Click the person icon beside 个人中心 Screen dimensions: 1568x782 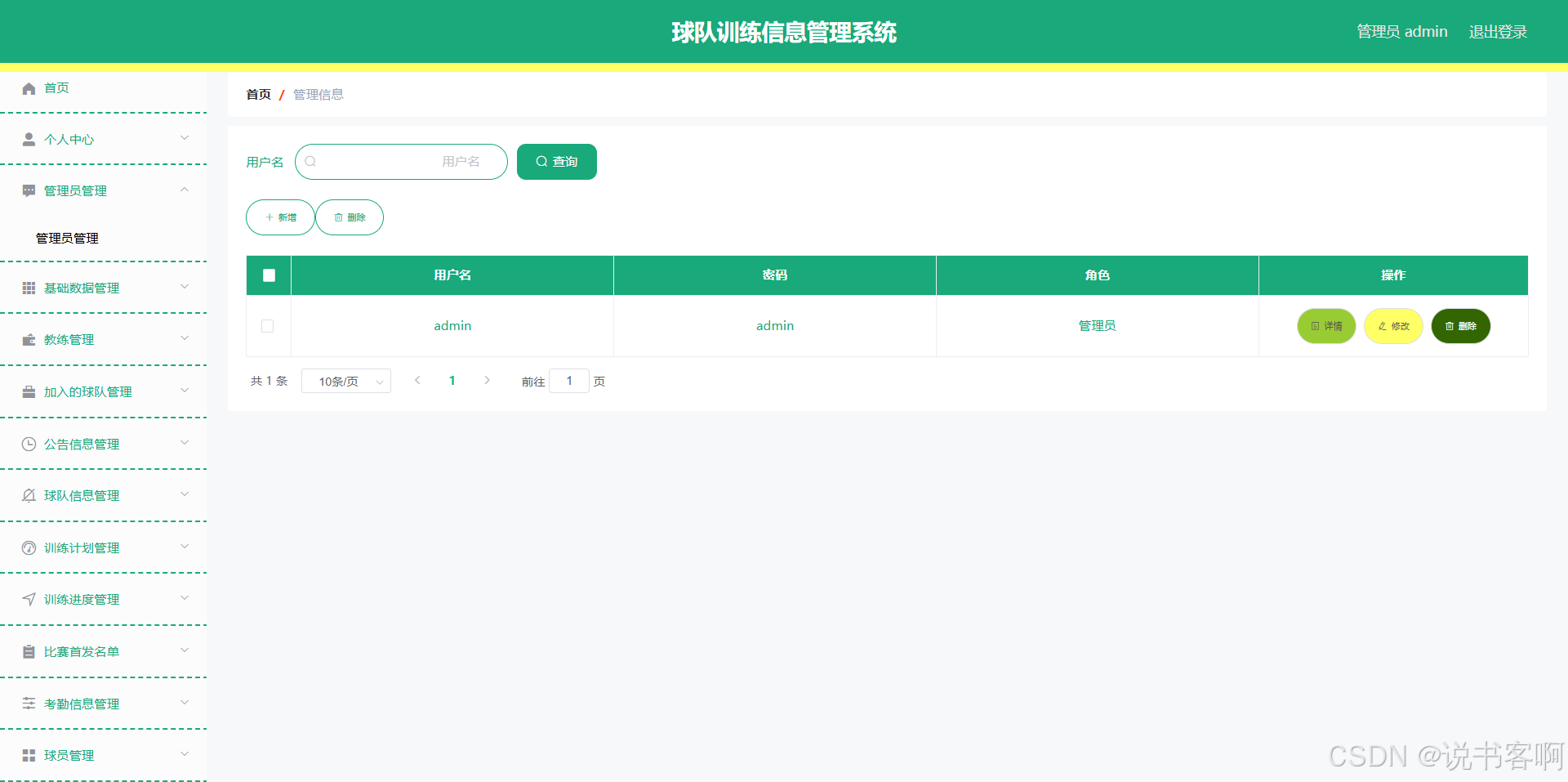tap(29, 140)
